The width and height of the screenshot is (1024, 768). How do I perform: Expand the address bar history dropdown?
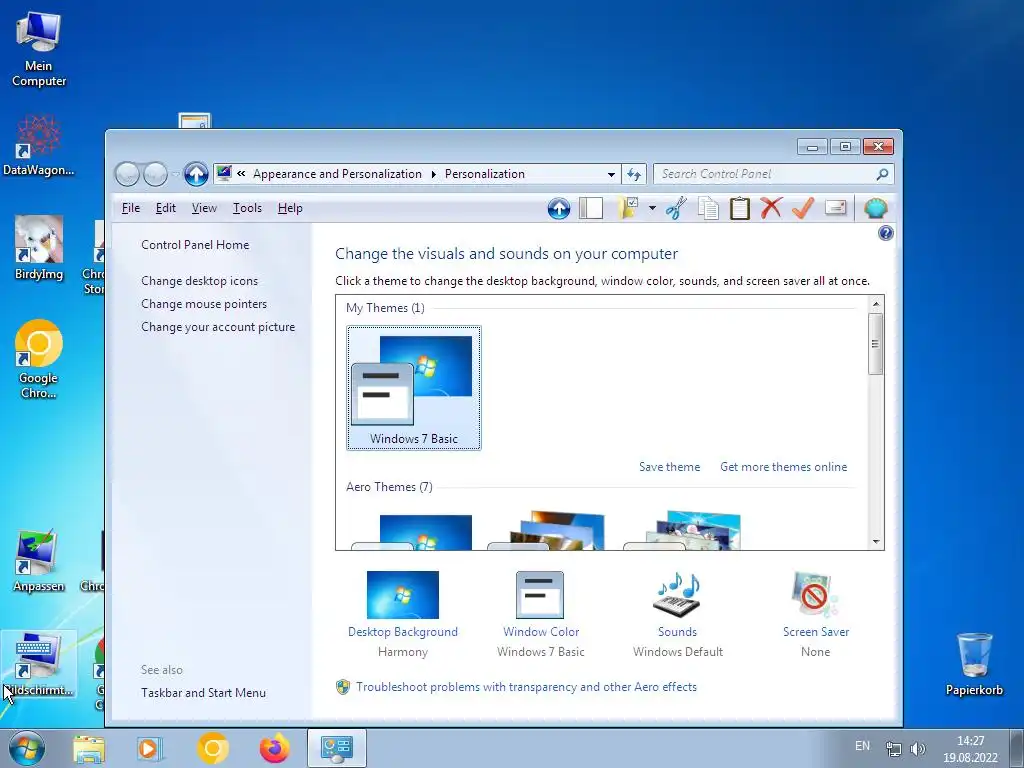coord(611,174)
